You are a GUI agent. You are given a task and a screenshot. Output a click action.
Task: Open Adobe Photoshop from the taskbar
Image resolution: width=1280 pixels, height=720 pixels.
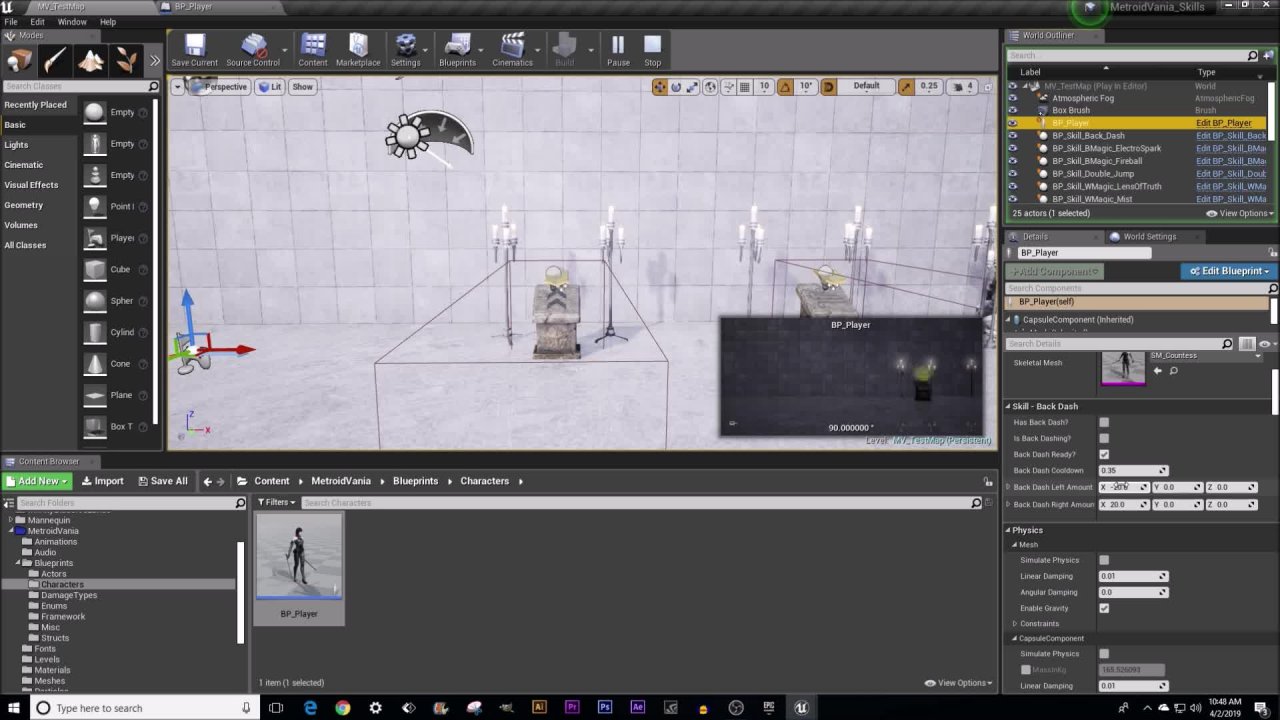[x=605, y=708]
